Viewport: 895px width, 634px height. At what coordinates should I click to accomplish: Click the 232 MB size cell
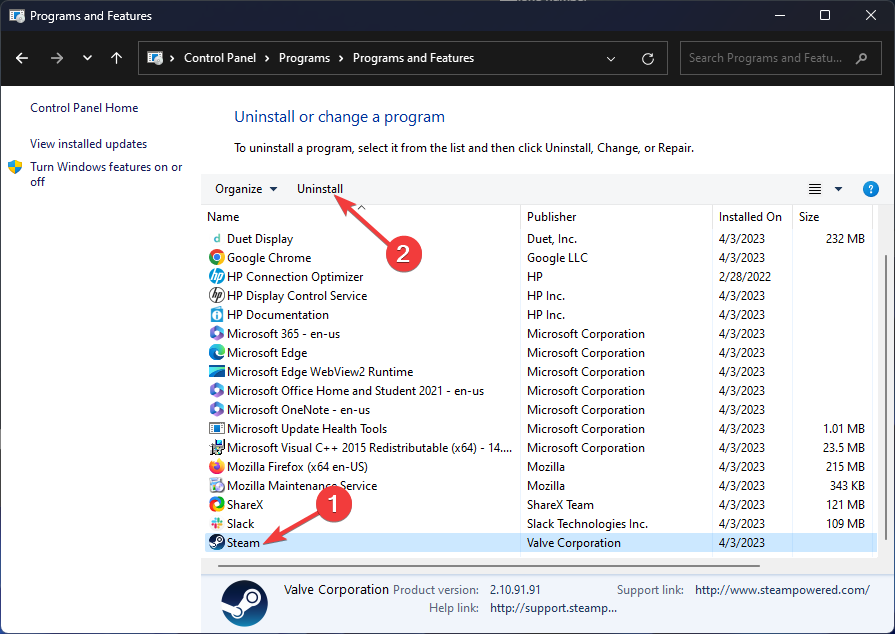845,239
